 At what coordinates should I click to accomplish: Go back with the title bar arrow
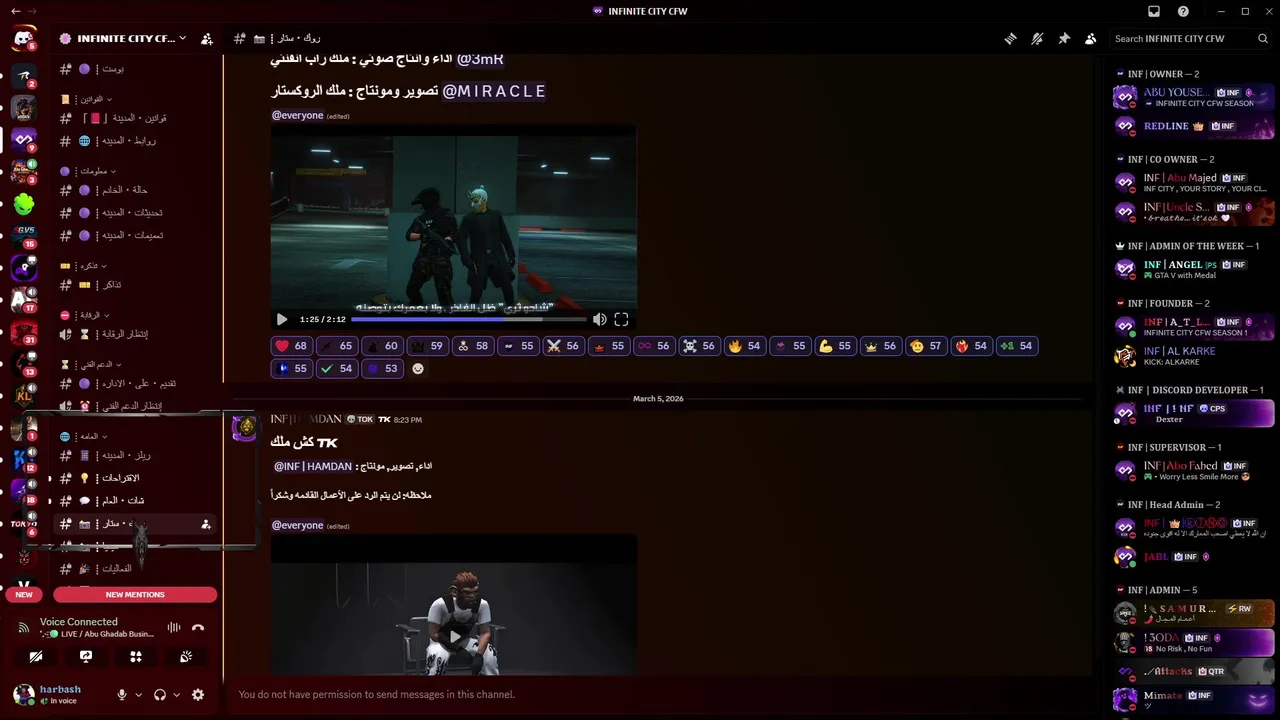pyautogui.click(x=16, y=11)
